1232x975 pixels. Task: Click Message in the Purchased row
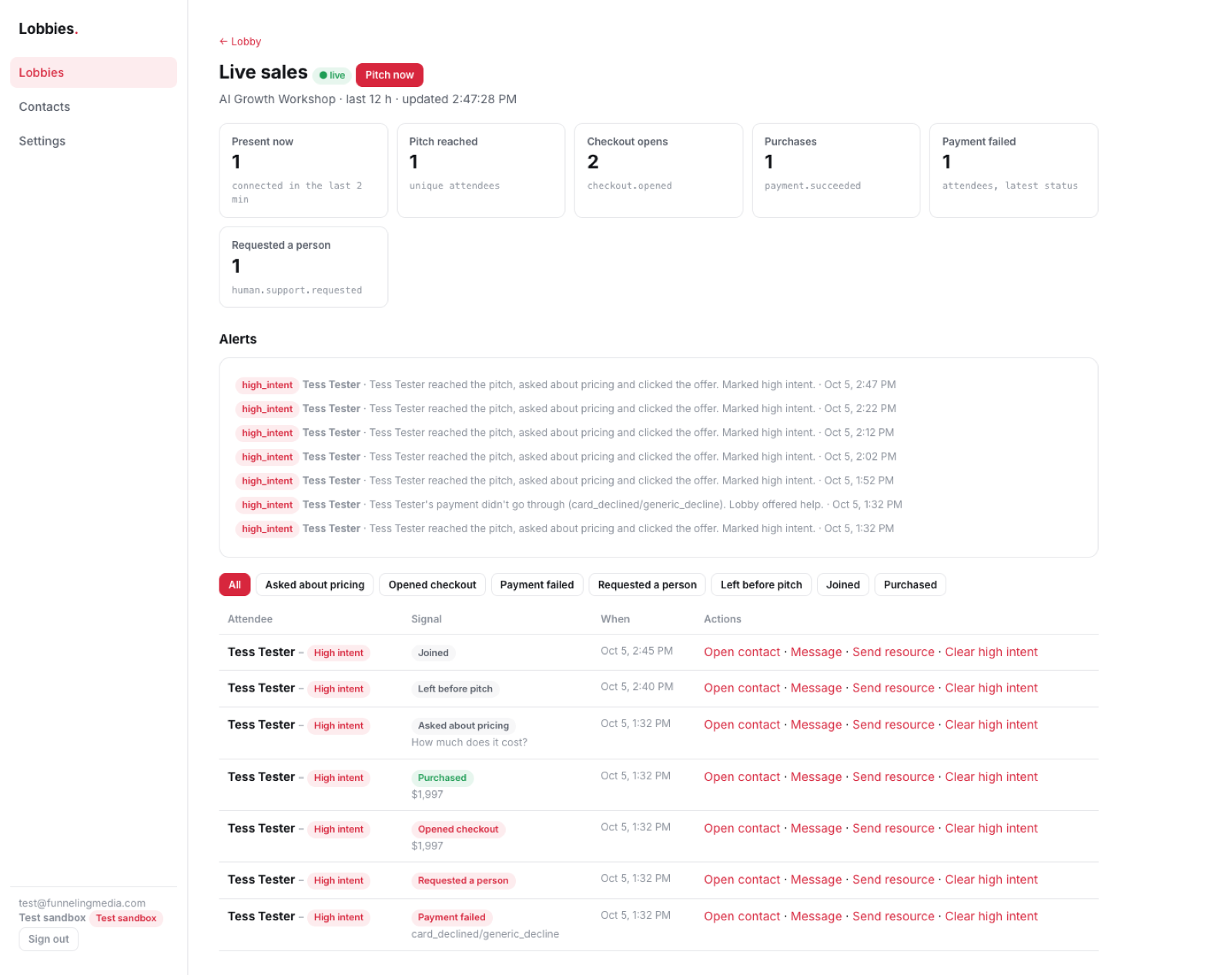click(816, 777)
